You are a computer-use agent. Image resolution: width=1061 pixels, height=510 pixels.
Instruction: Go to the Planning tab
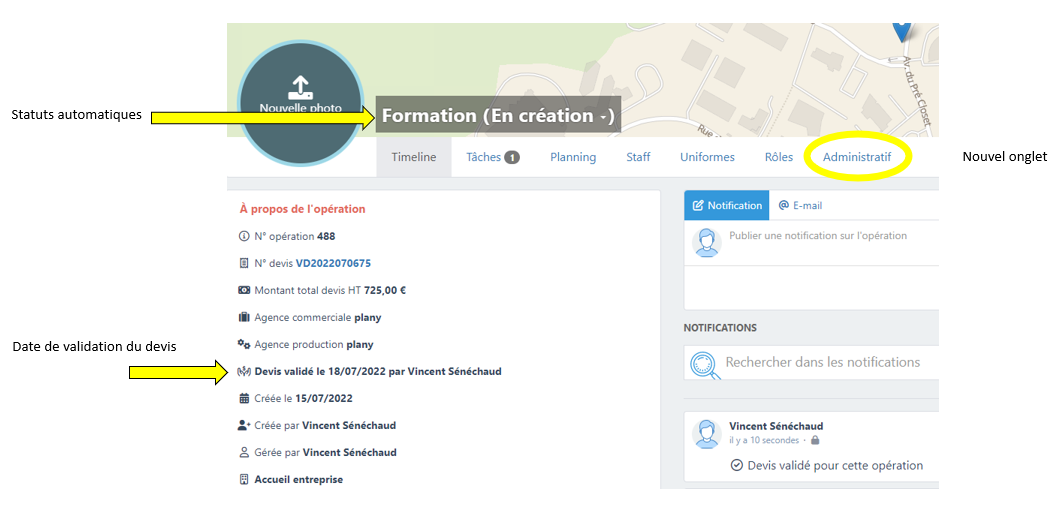coord(572,157)
